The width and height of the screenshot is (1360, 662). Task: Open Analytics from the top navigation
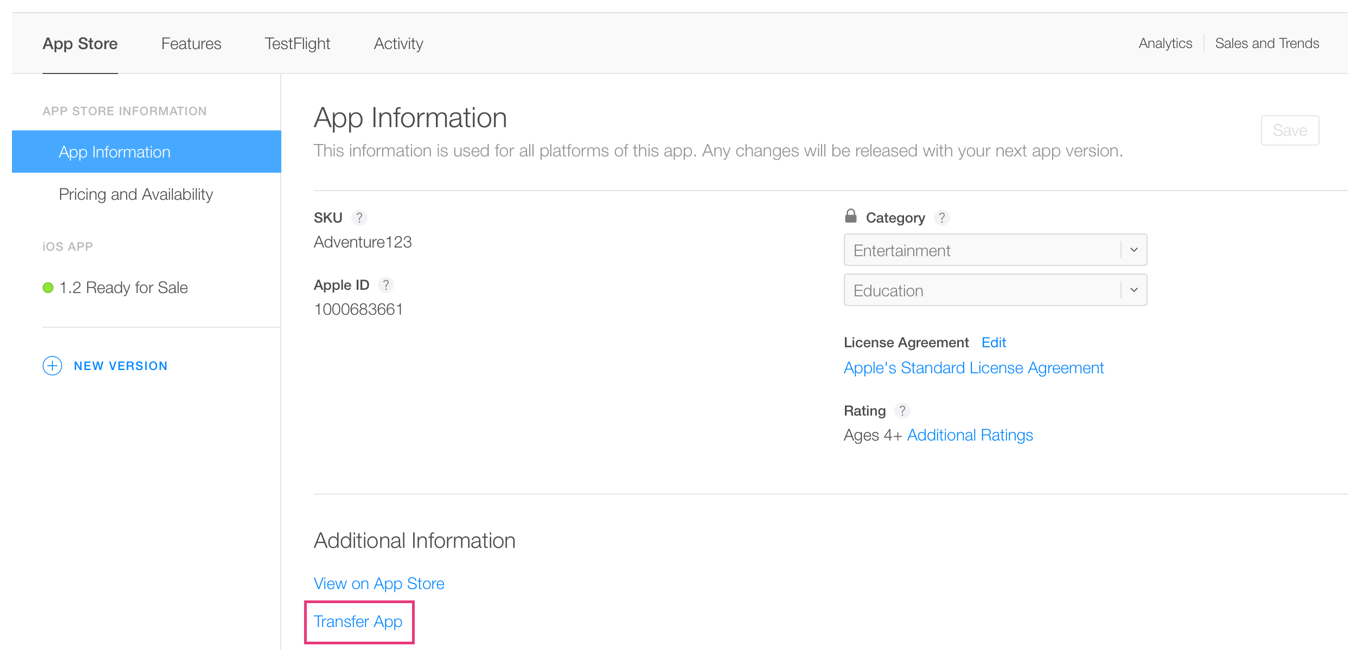pyautogui.click(x=1164, y=43)
